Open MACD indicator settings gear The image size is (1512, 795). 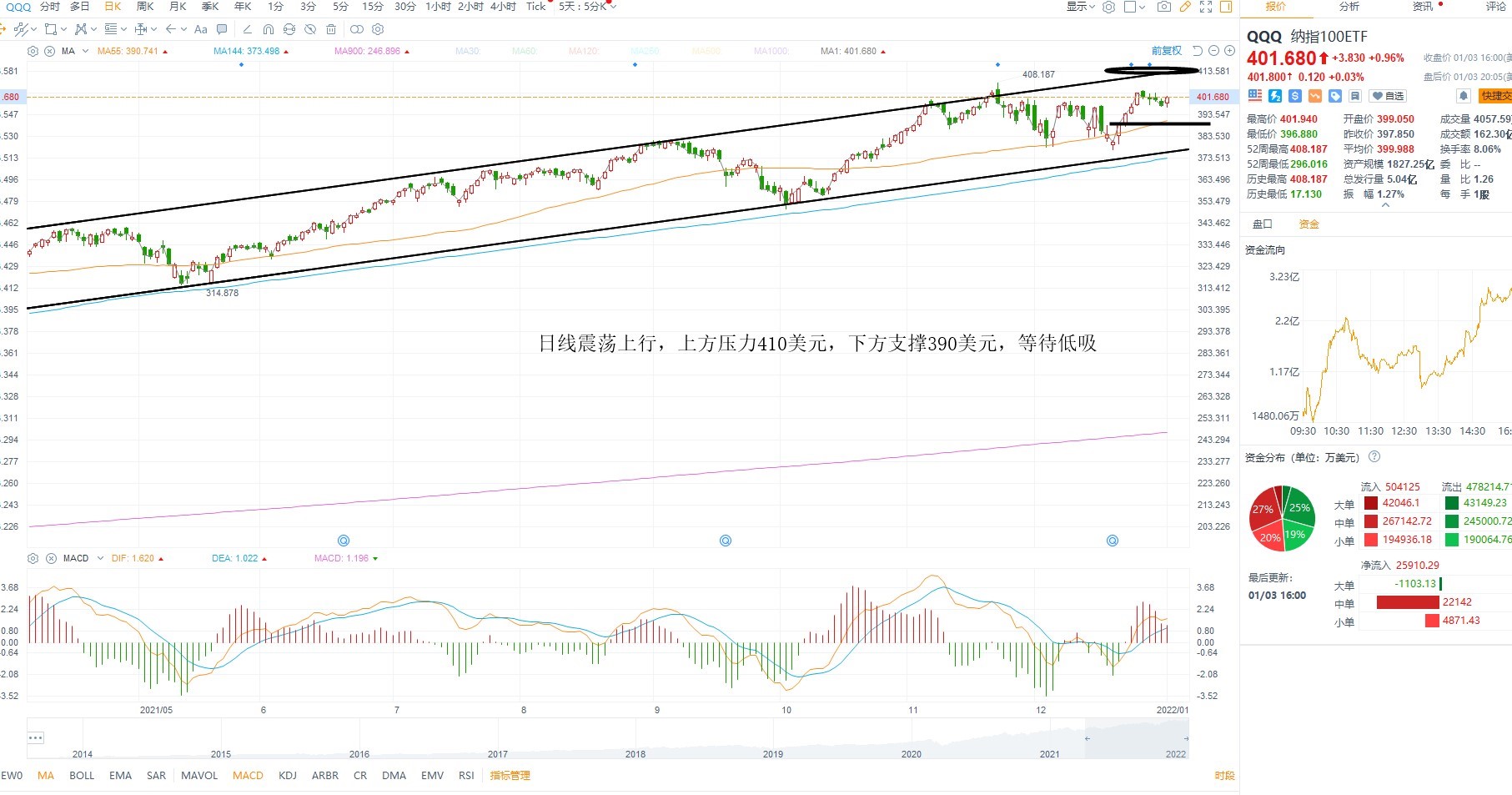[x=33, y=558]
